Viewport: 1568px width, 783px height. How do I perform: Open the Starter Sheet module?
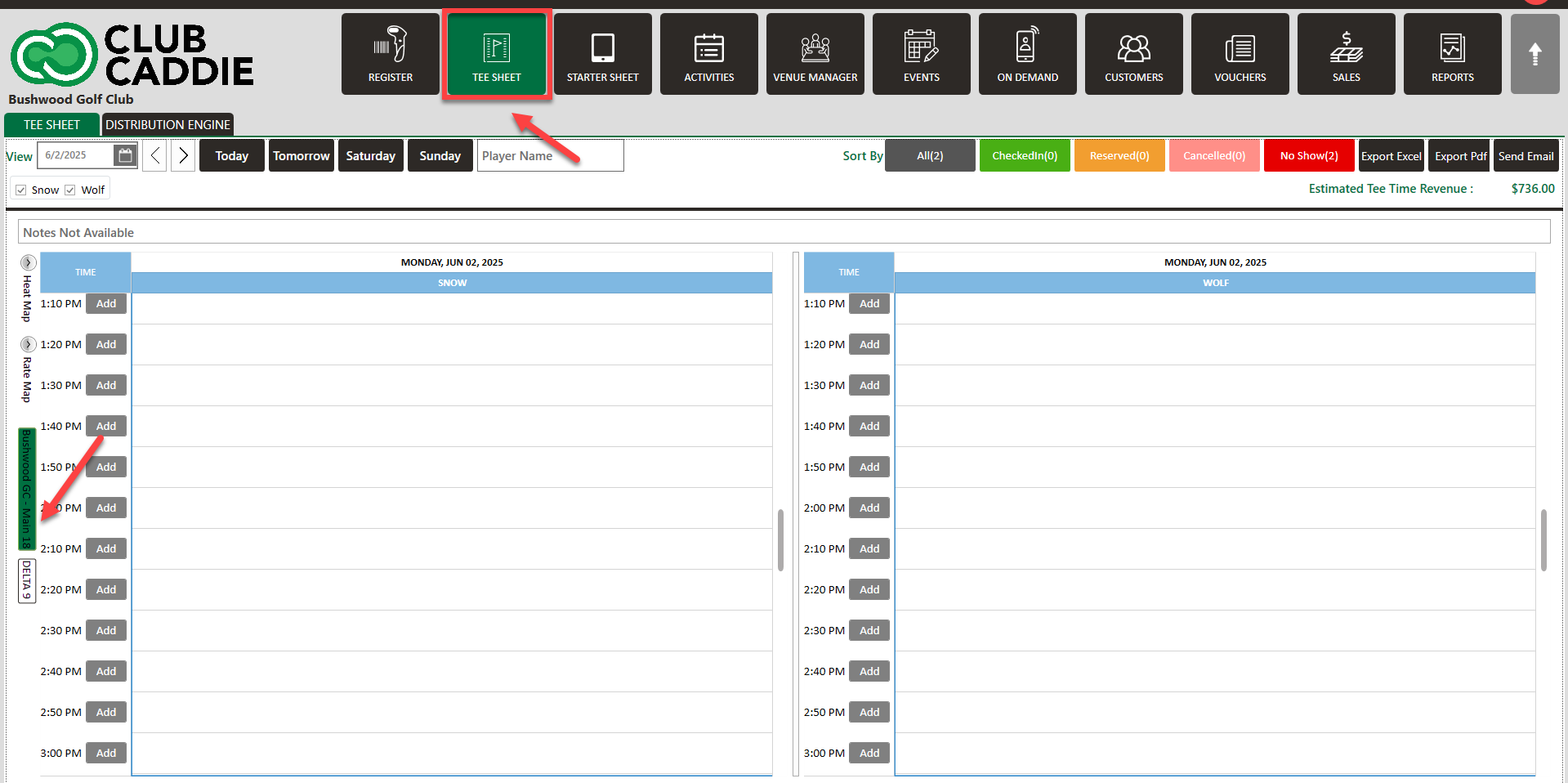point(603,54)
